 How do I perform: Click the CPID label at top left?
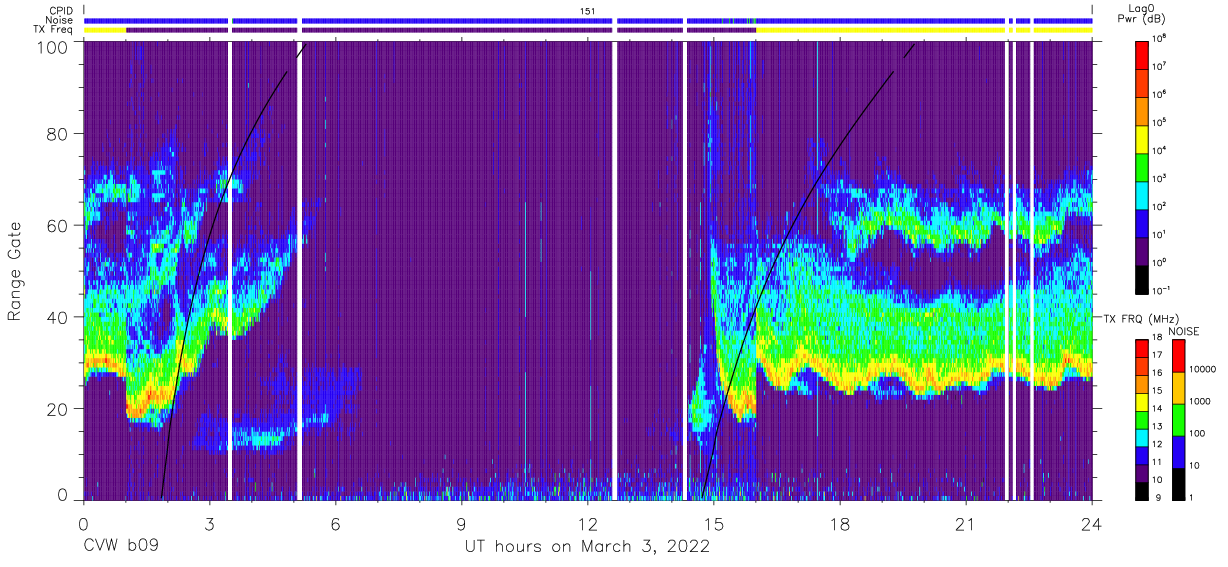(59, 10)
